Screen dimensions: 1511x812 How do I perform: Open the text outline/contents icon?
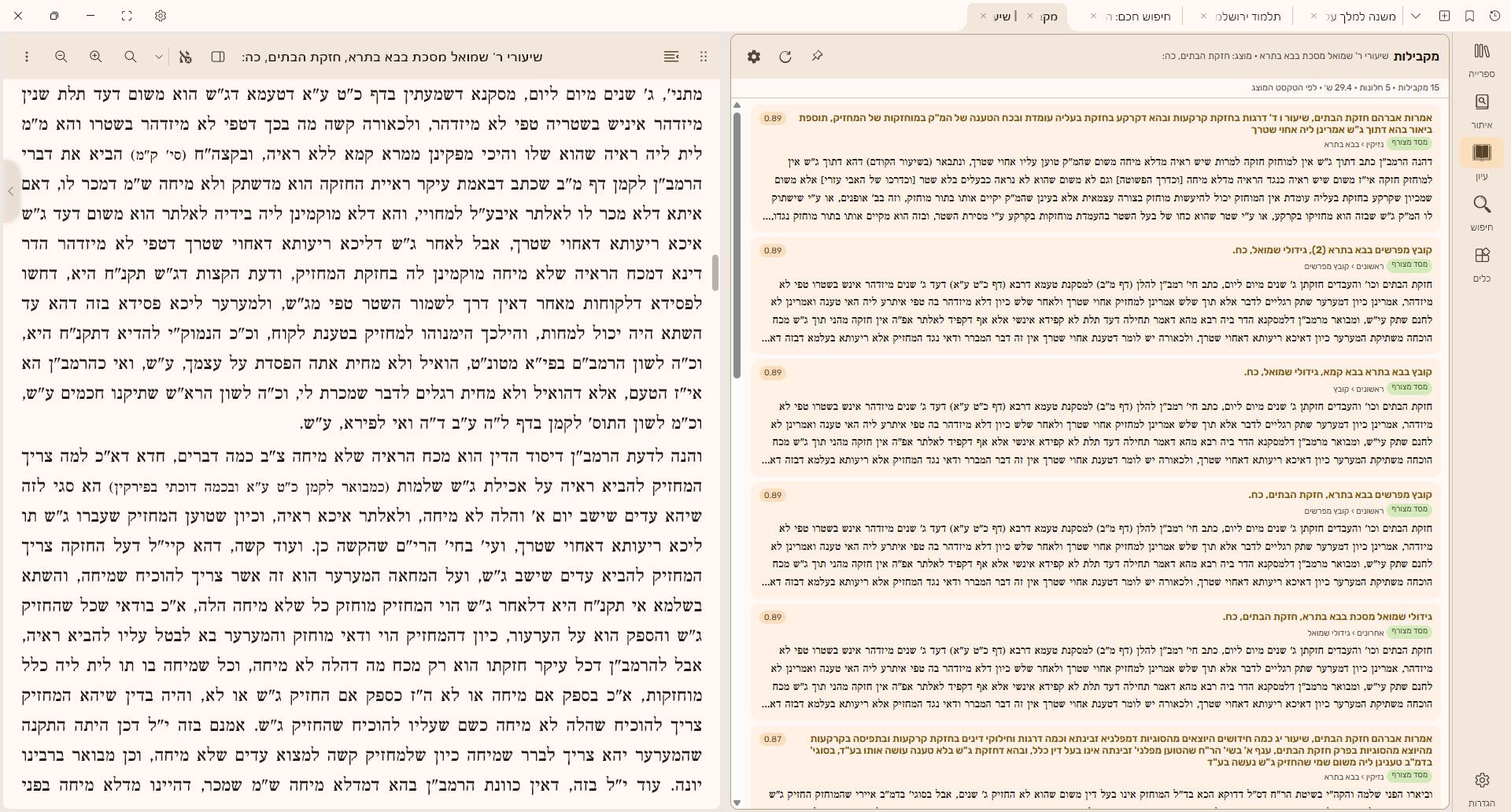click(x=671, y=57)
